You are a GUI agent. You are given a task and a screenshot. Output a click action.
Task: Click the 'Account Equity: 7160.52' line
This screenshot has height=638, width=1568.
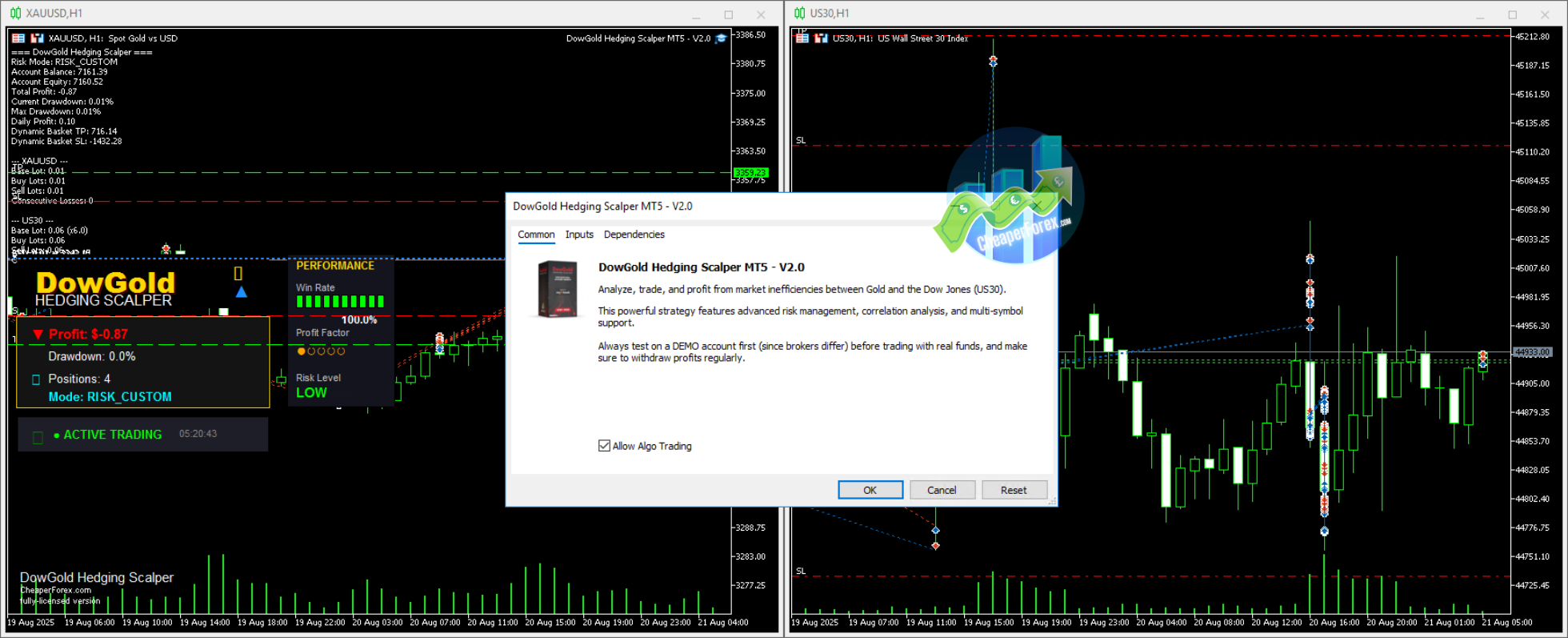(57, 82)
